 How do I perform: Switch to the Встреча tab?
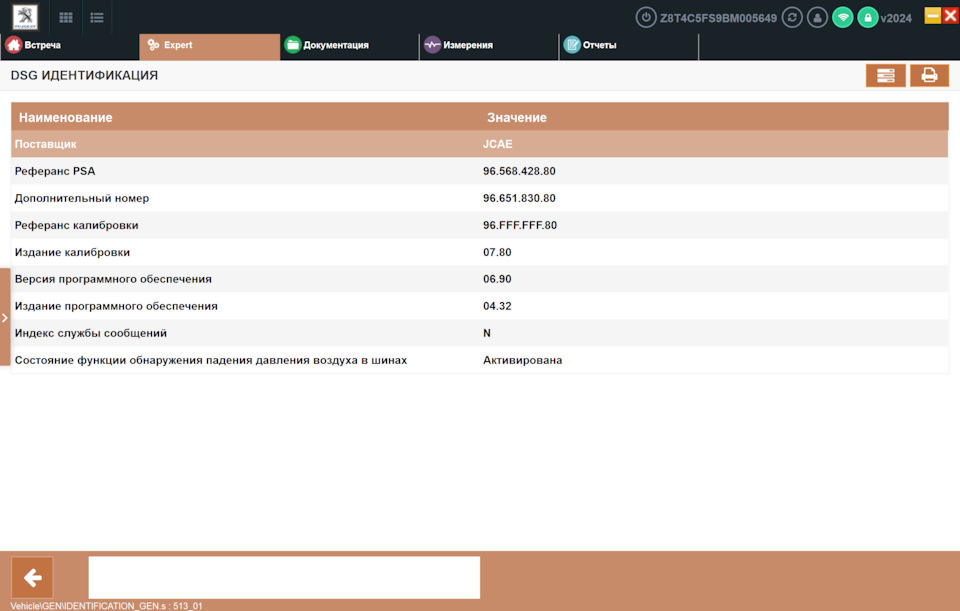70,45
